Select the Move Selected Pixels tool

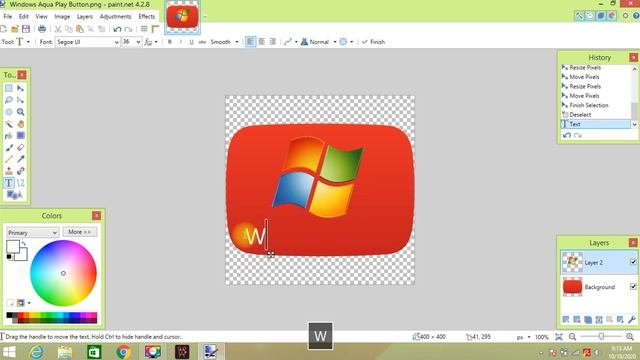pos(20,88)
